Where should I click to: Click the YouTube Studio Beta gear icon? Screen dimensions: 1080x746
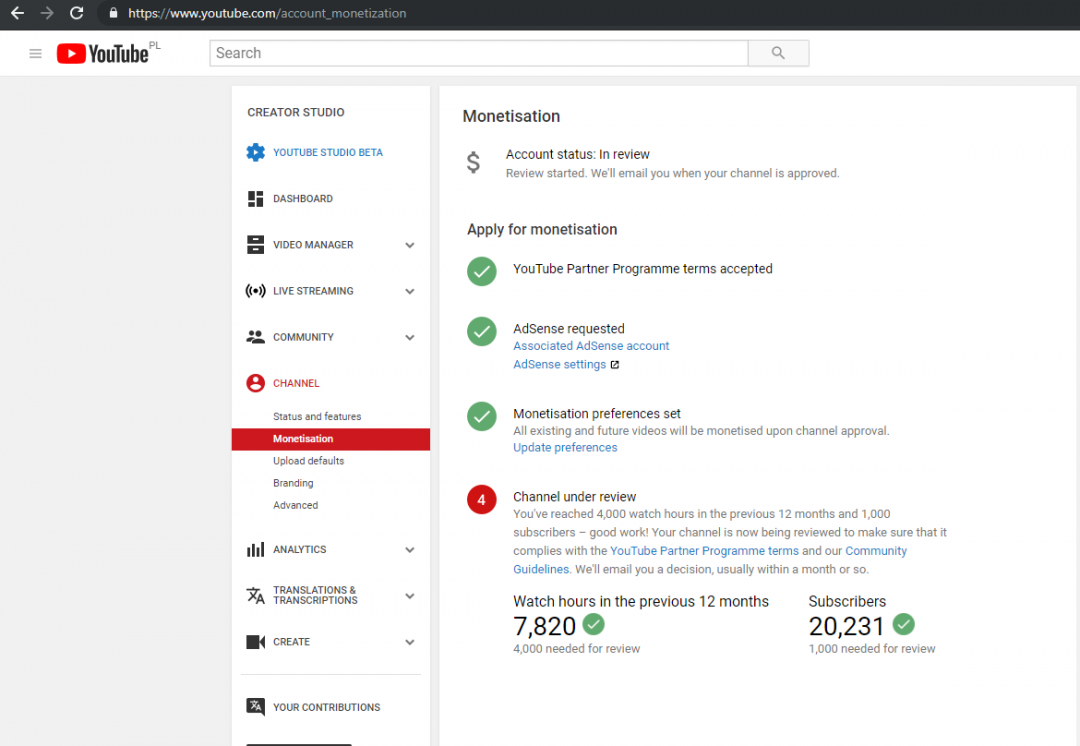point(256,153)
